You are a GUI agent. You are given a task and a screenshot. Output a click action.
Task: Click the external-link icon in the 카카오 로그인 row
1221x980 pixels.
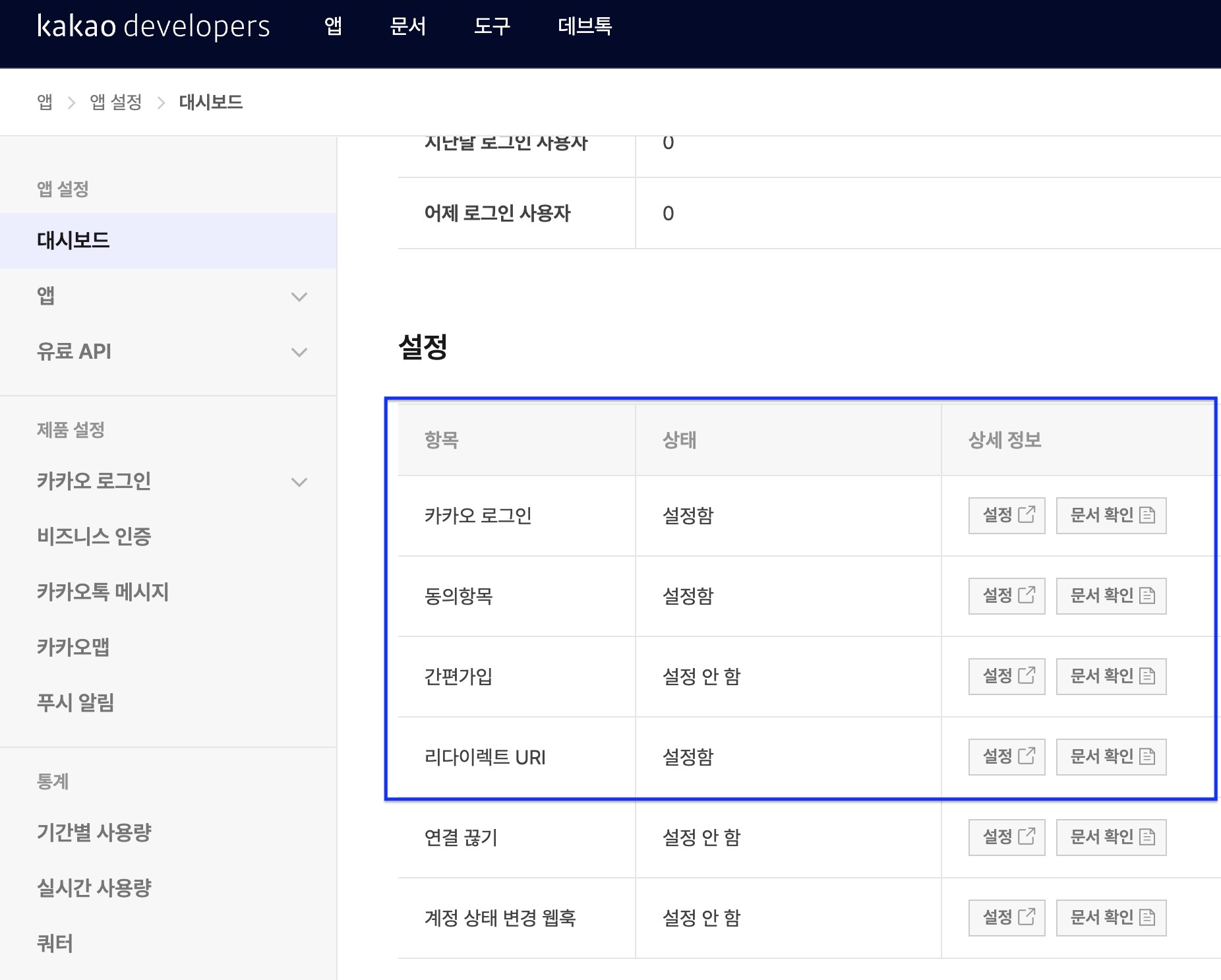1027,514
